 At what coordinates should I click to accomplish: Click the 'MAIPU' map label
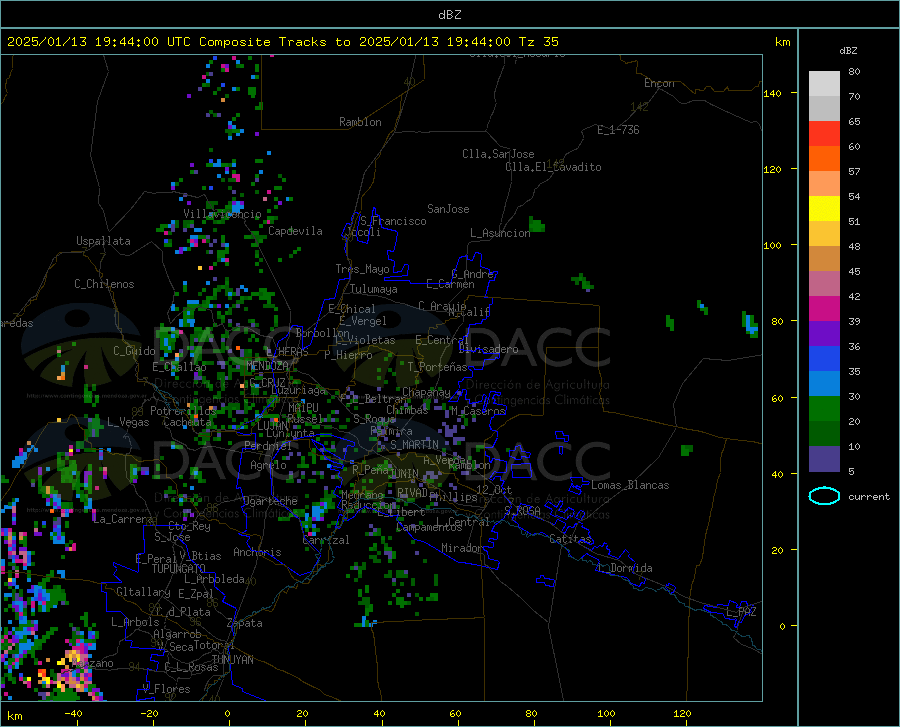click(x=303, y=408)
